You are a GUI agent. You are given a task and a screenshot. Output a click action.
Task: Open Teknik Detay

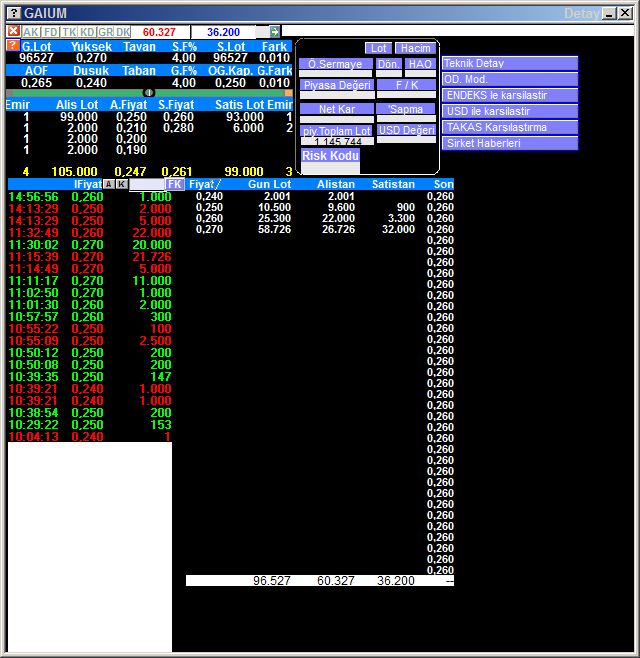510,63
